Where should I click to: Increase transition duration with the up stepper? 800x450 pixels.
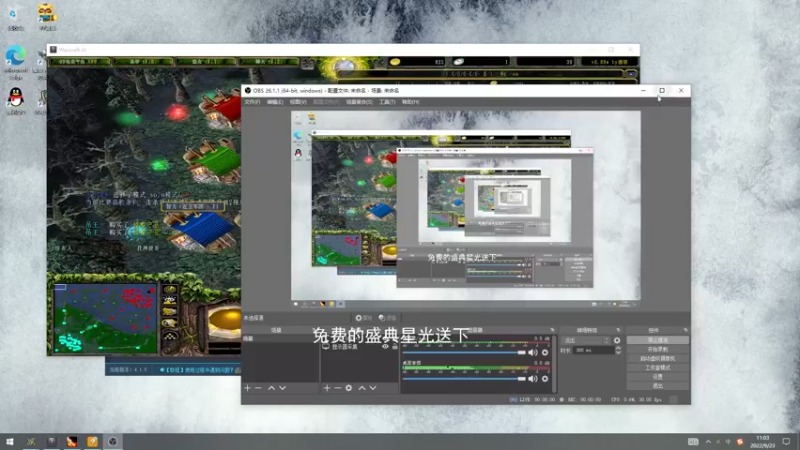point(618,348)
